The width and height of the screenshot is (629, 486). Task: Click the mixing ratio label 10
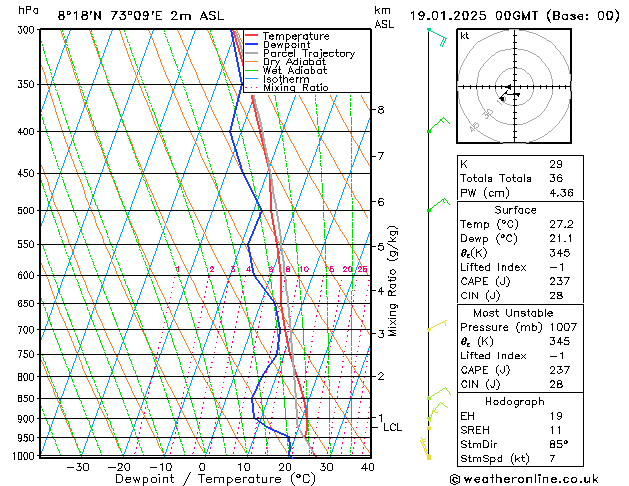point(304,269)
